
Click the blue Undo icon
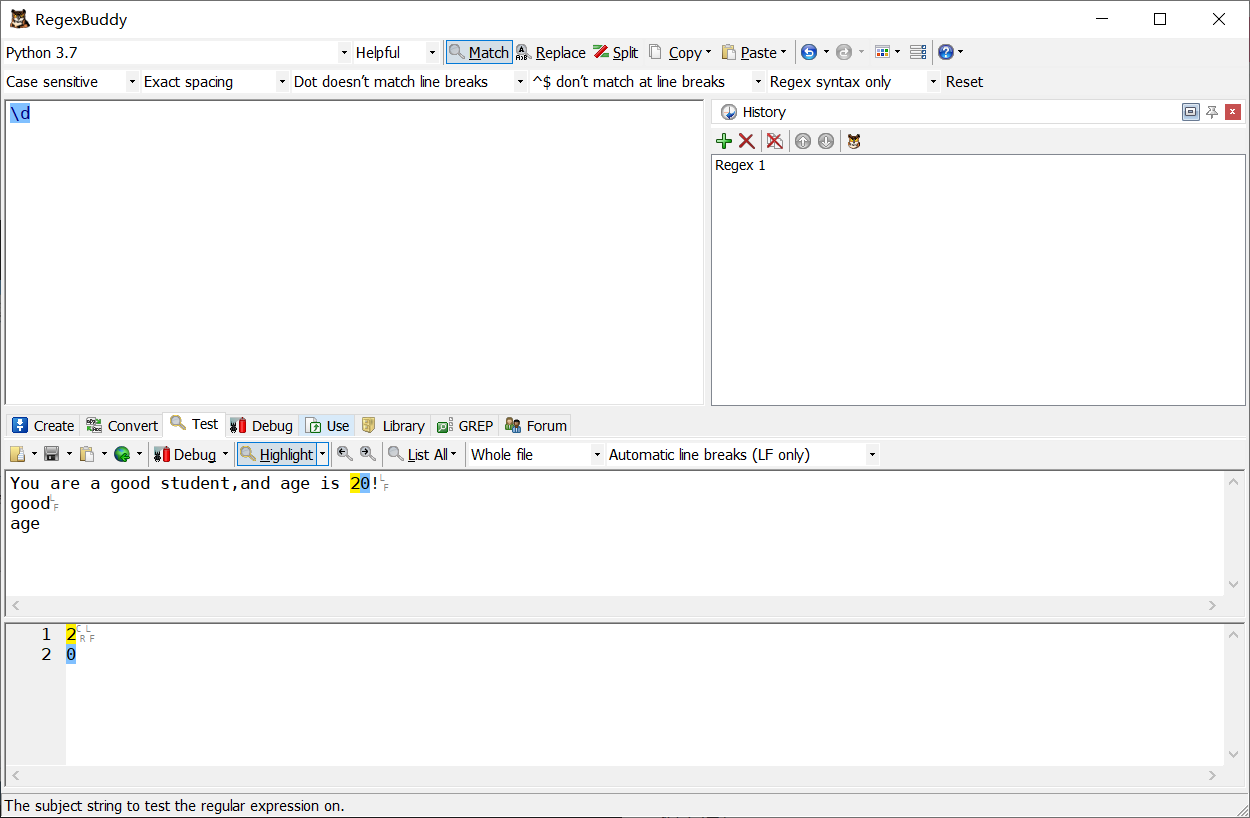coord(809,52)
